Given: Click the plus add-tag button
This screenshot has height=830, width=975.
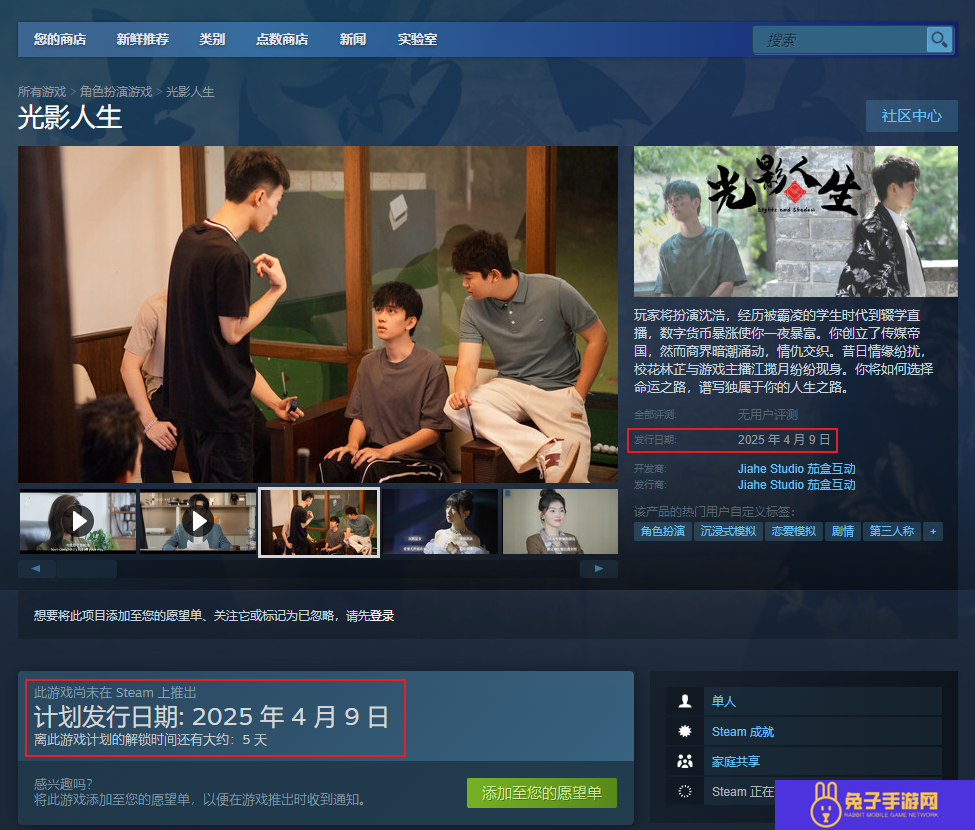Looking at the screenshot, I should pos(933,531).
